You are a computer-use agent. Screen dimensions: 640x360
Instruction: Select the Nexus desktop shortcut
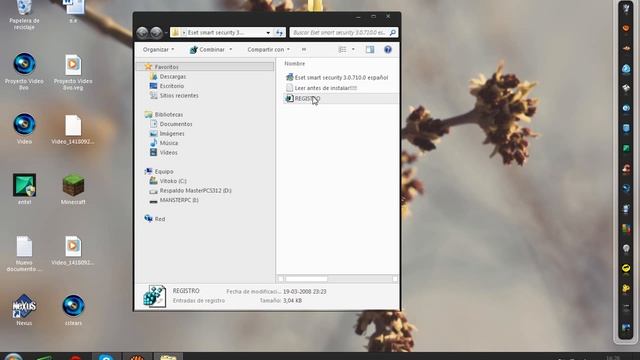click(24, 310)
